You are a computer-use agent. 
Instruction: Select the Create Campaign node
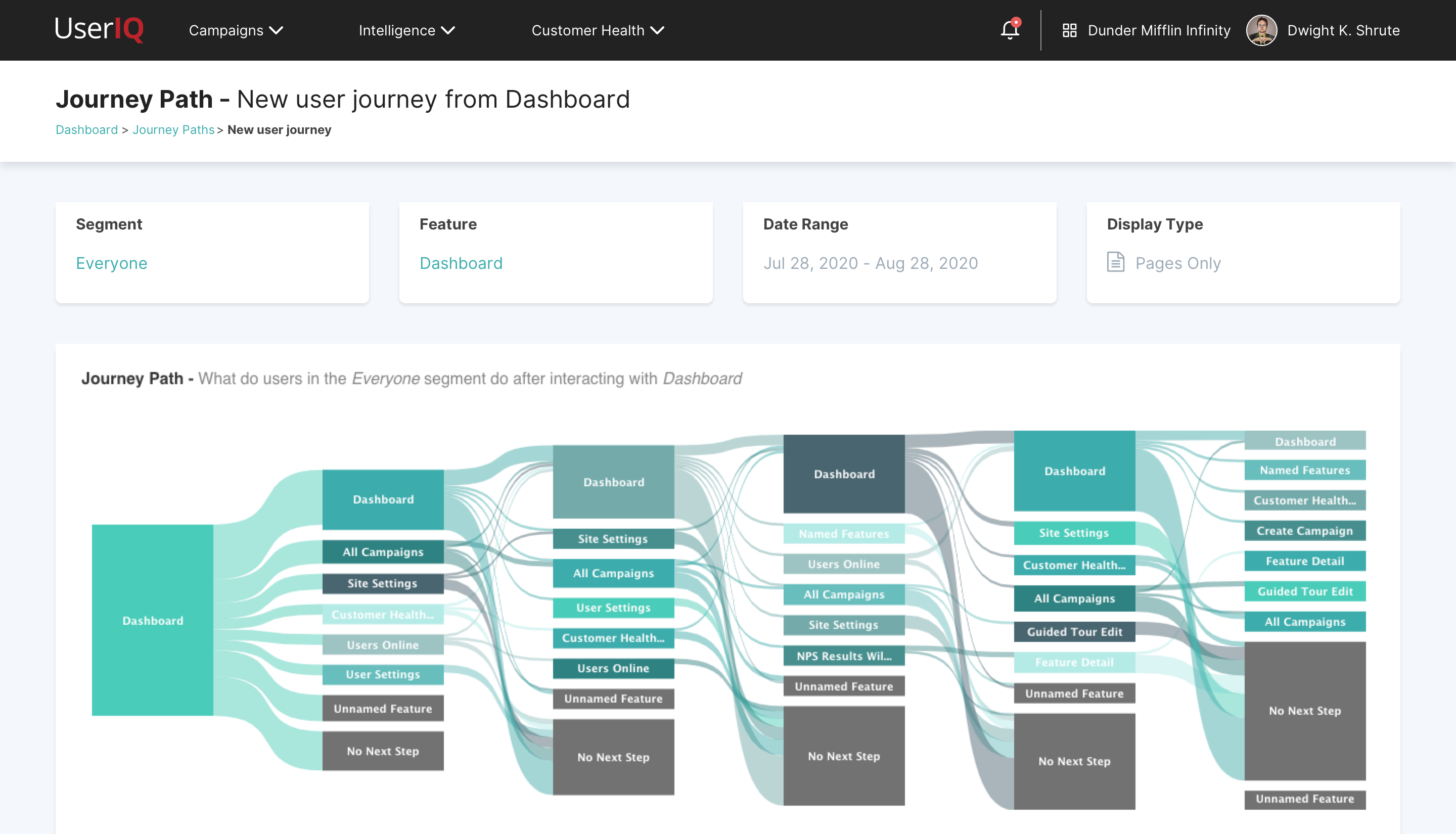pyautogui.click(x=1304, y=531)
